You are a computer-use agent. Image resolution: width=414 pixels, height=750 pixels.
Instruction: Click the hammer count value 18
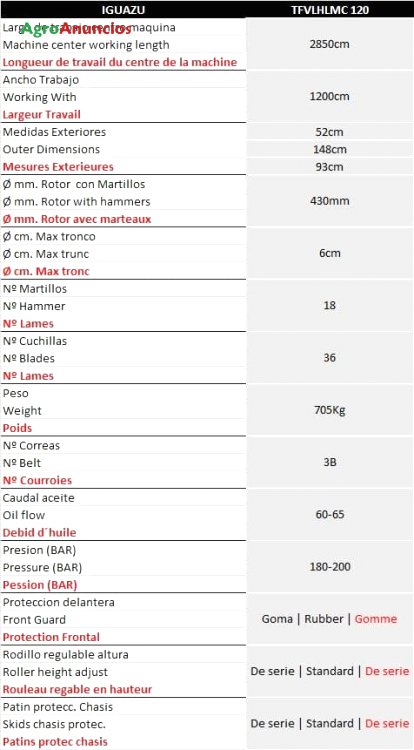point(330,305)
